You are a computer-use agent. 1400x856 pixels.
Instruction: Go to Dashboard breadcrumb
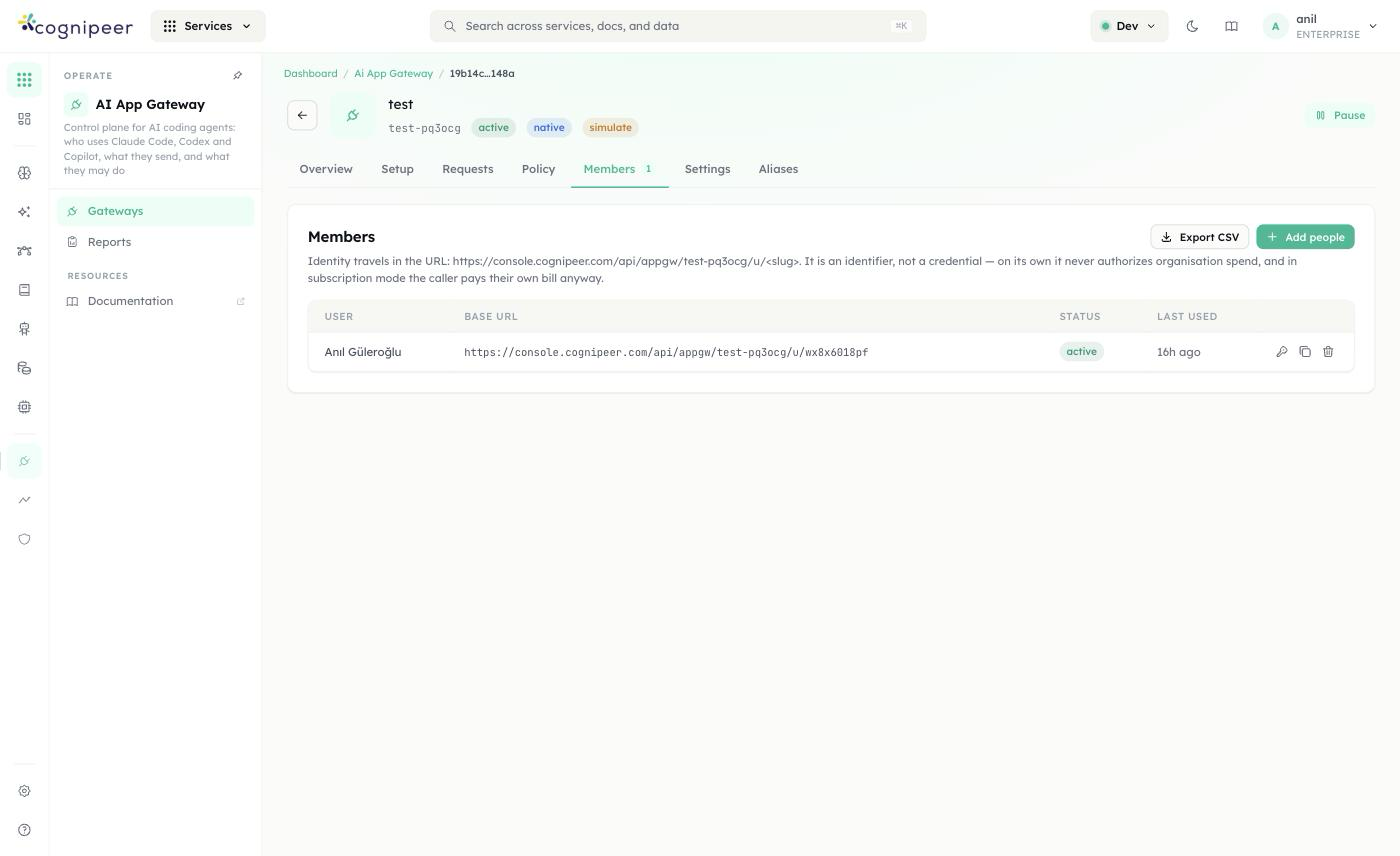(310, 74)
